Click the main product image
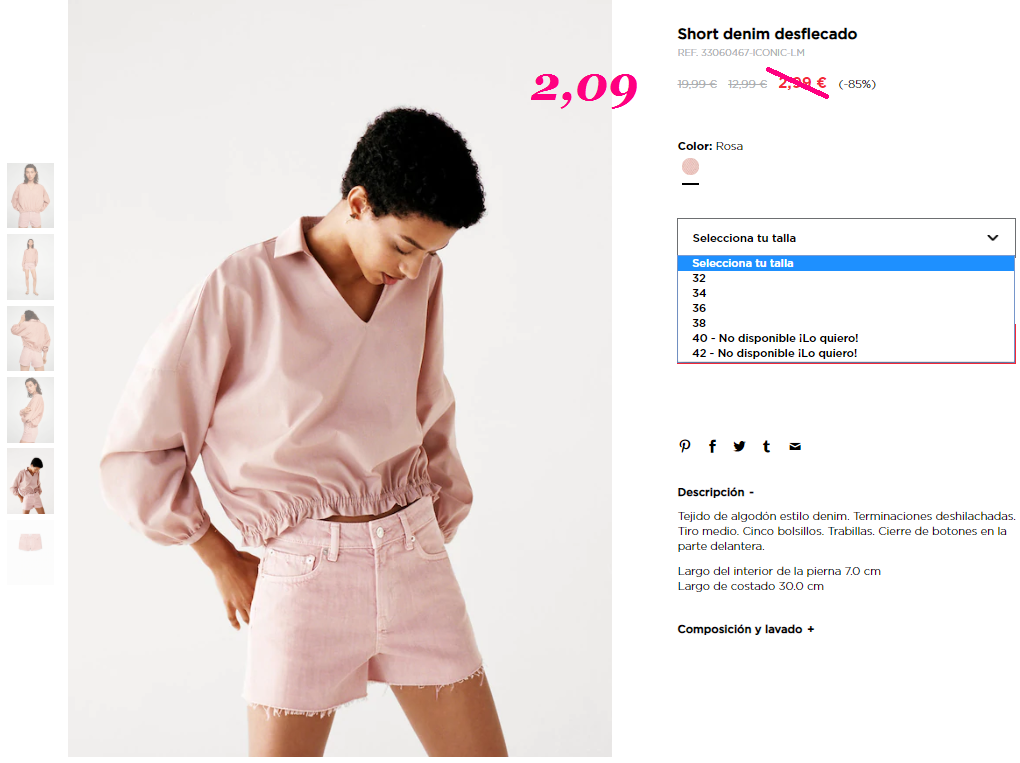The height and width of the screenshot is (763, 1020). (x=340, y=378)
